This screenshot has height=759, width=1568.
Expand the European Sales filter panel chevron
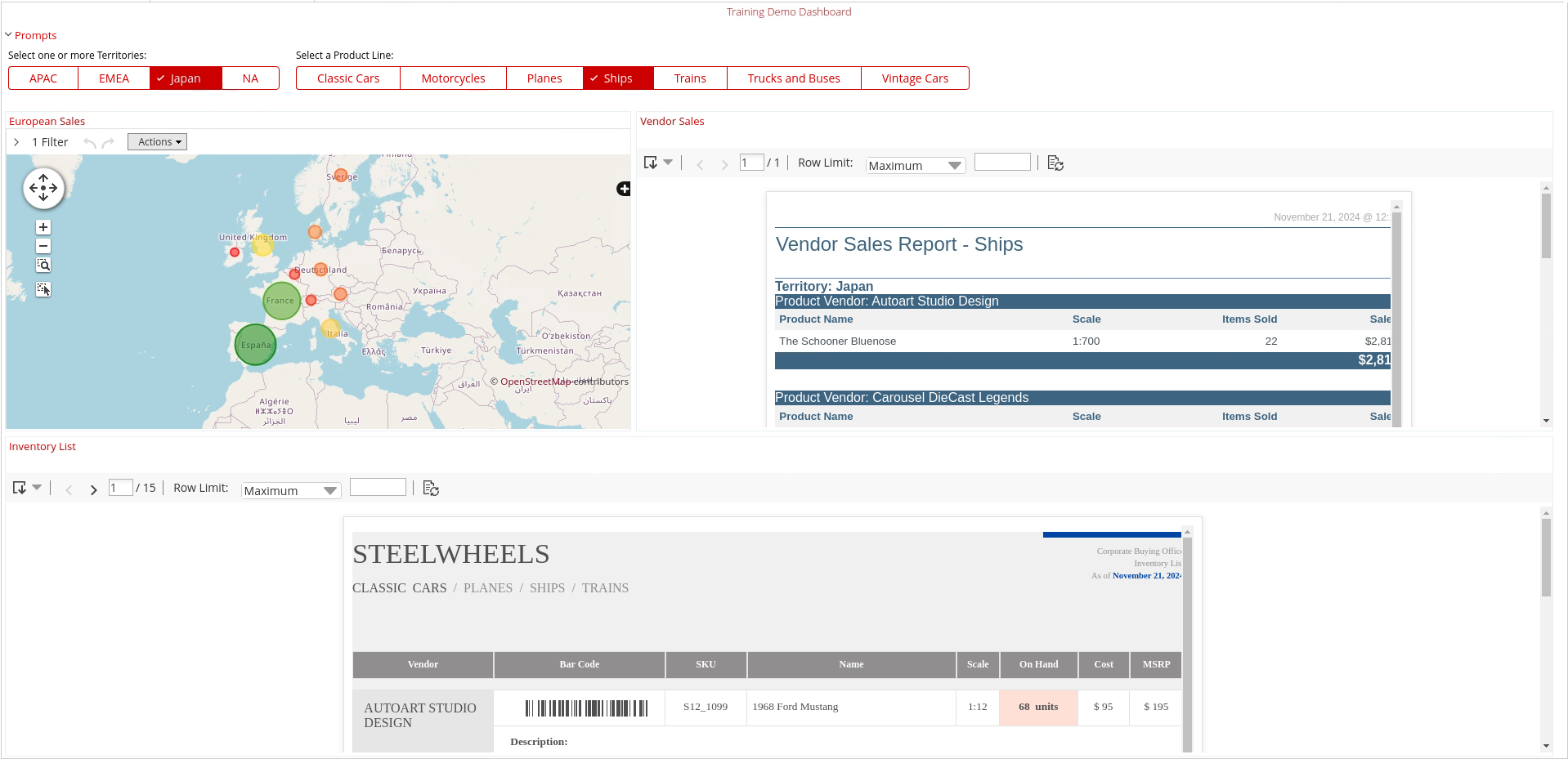point(16,142)
